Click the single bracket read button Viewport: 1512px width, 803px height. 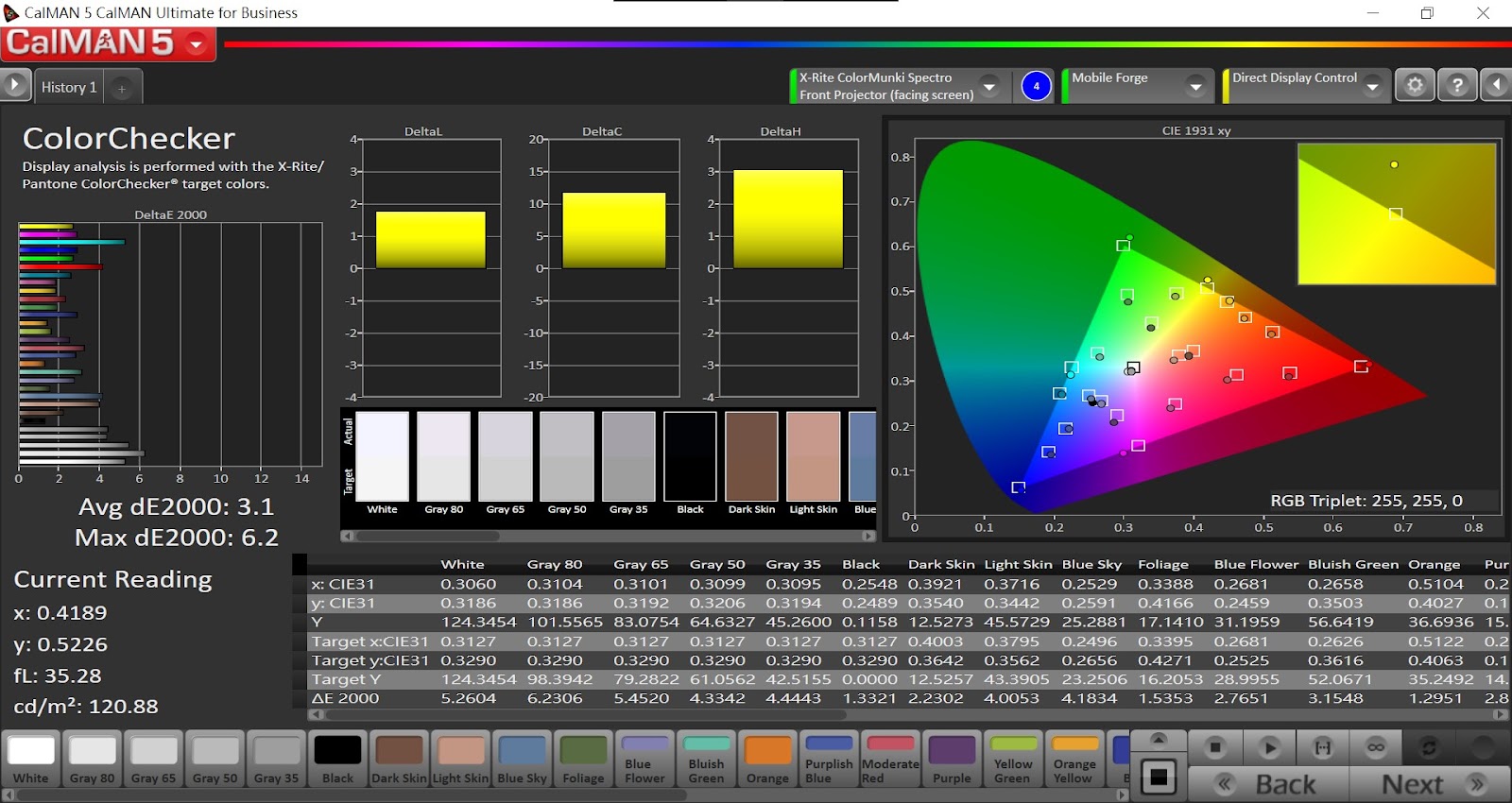(1323, 747)
